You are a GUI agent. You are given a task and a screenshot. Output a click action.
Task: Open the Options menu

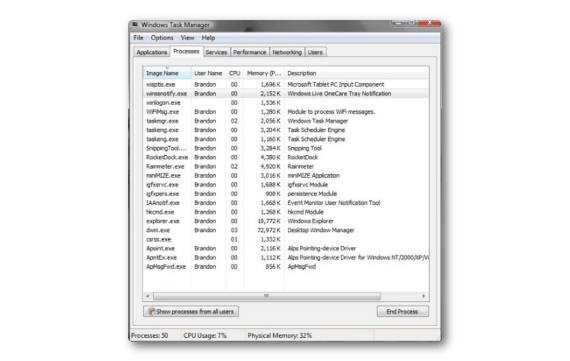[x=162, y=38]
